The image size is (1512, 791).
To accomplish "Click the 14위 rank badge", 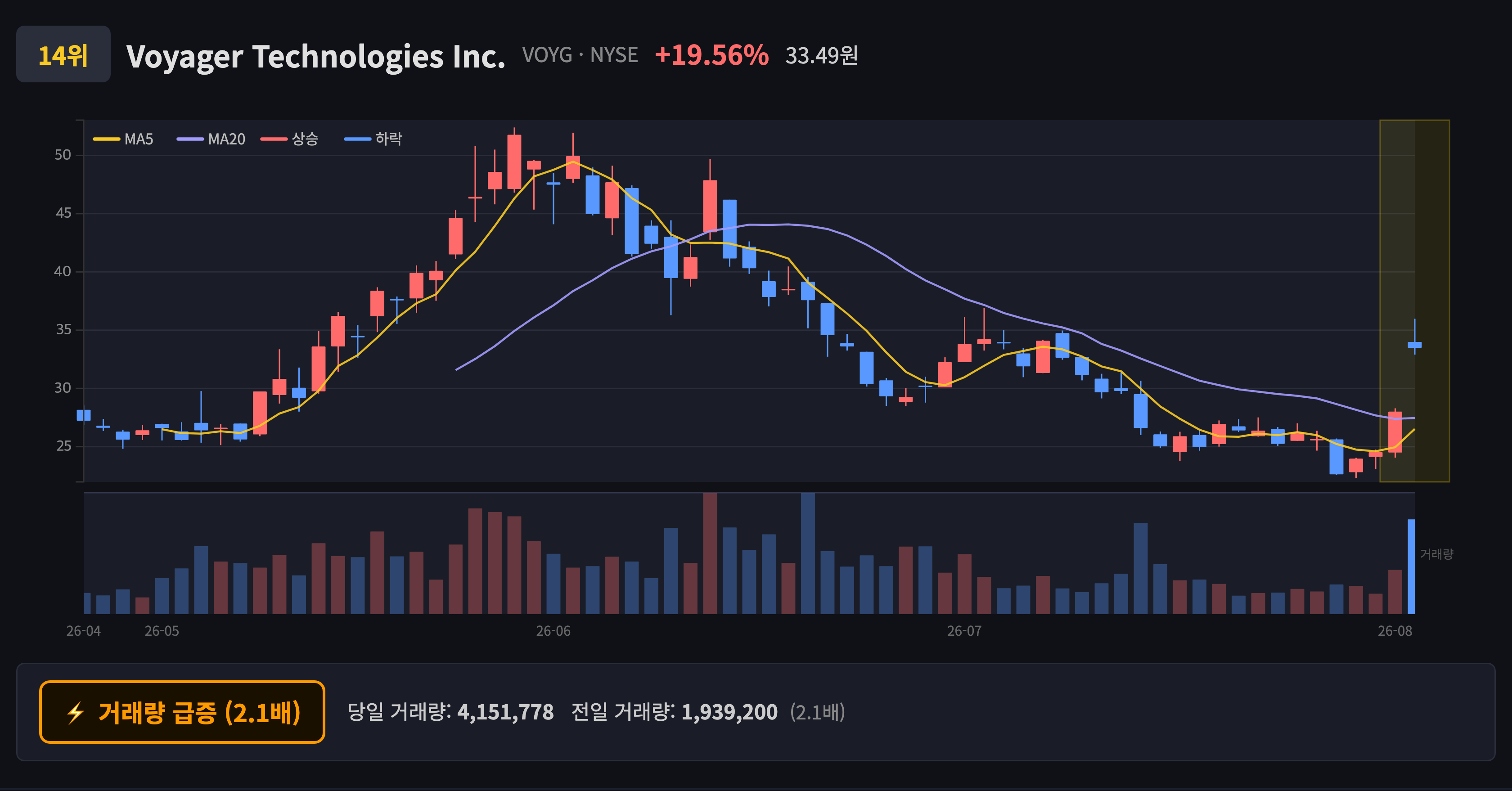I will [x=63, y=54].
